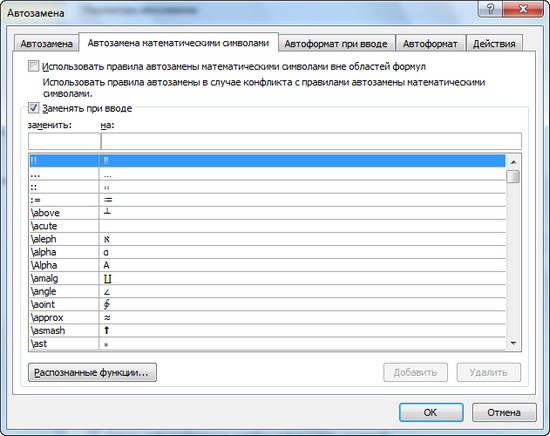The image size is (550, 436).
Task: Click the up arrow symbol in \asmash row
Action: point(107,330)
